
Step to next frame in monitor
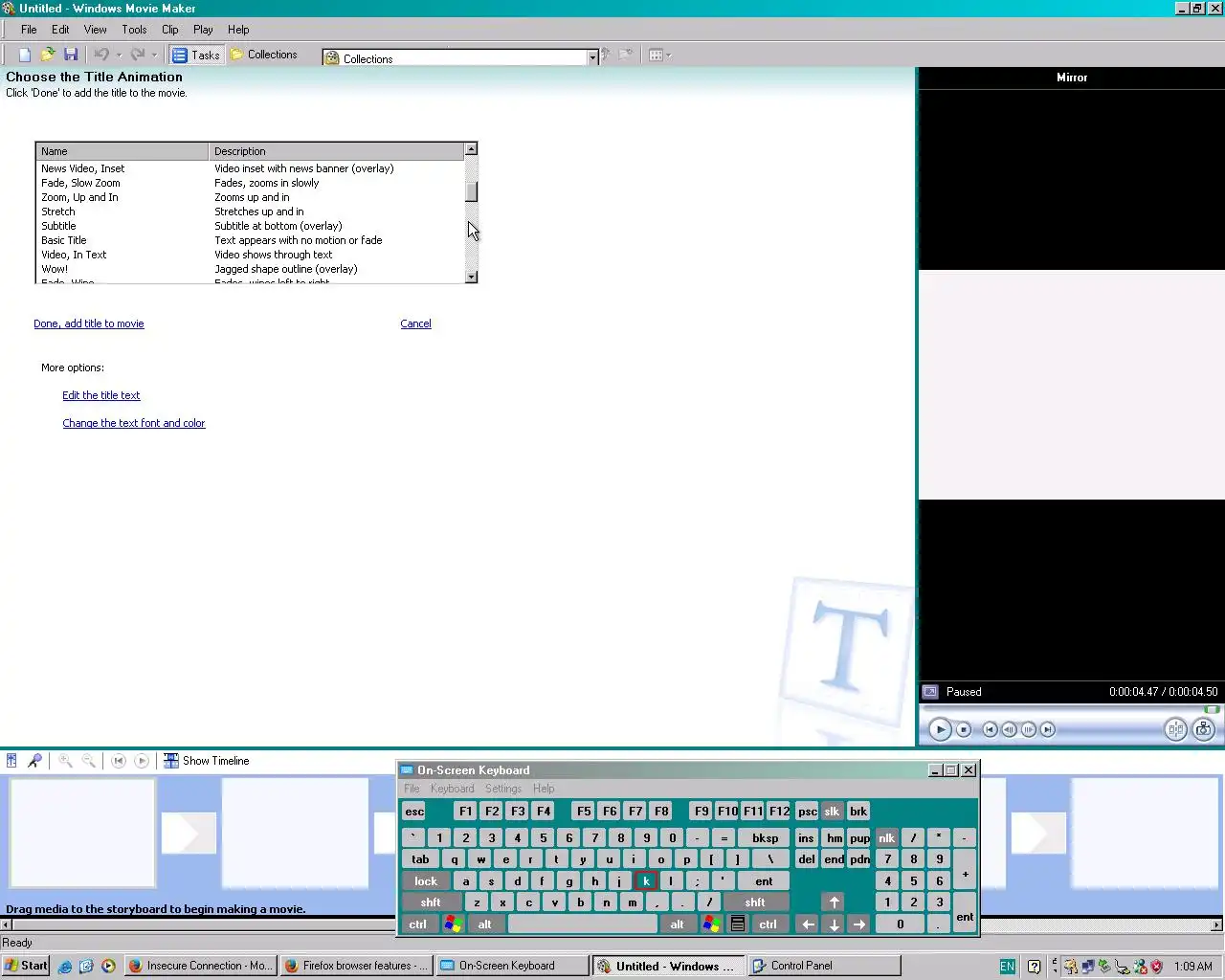[1029, 729]
